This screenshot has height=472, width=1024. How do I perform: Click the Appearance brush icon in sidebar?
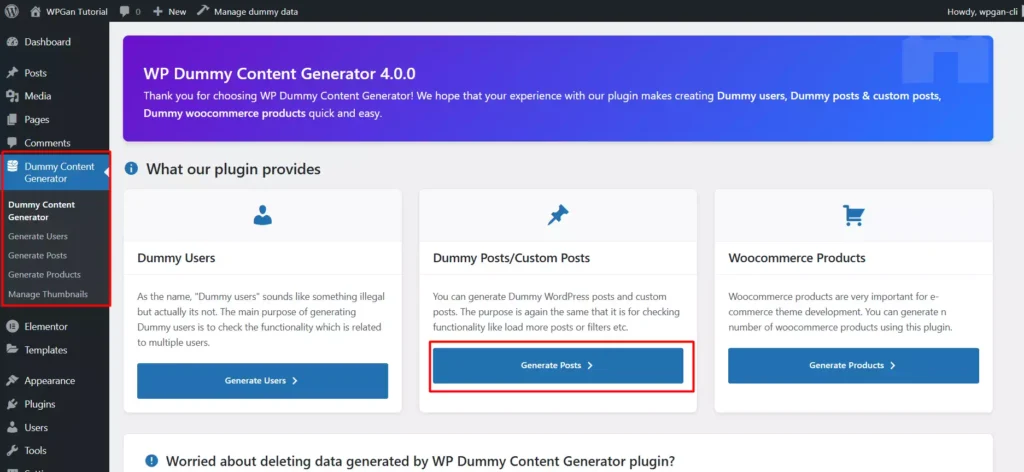click(12, 381)
